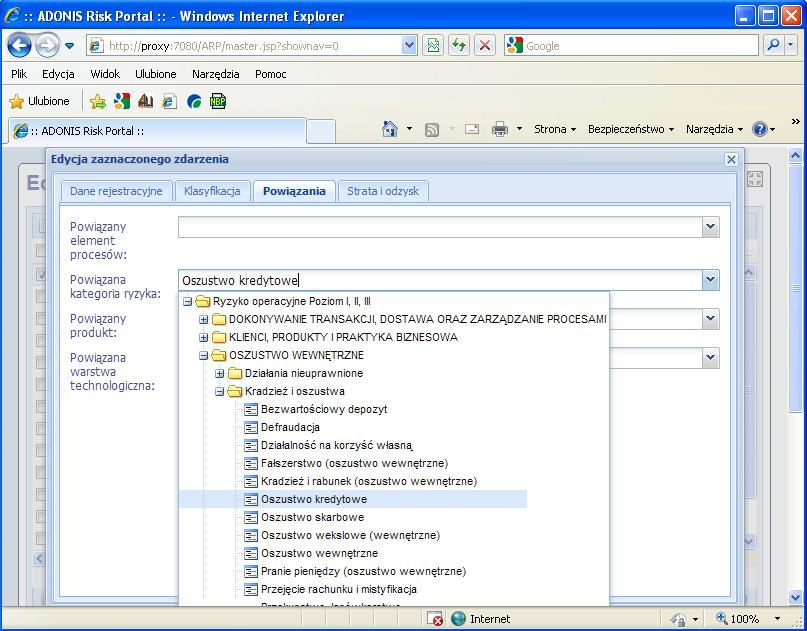Go forward with the browser Forward arrow

coord(47,46)
